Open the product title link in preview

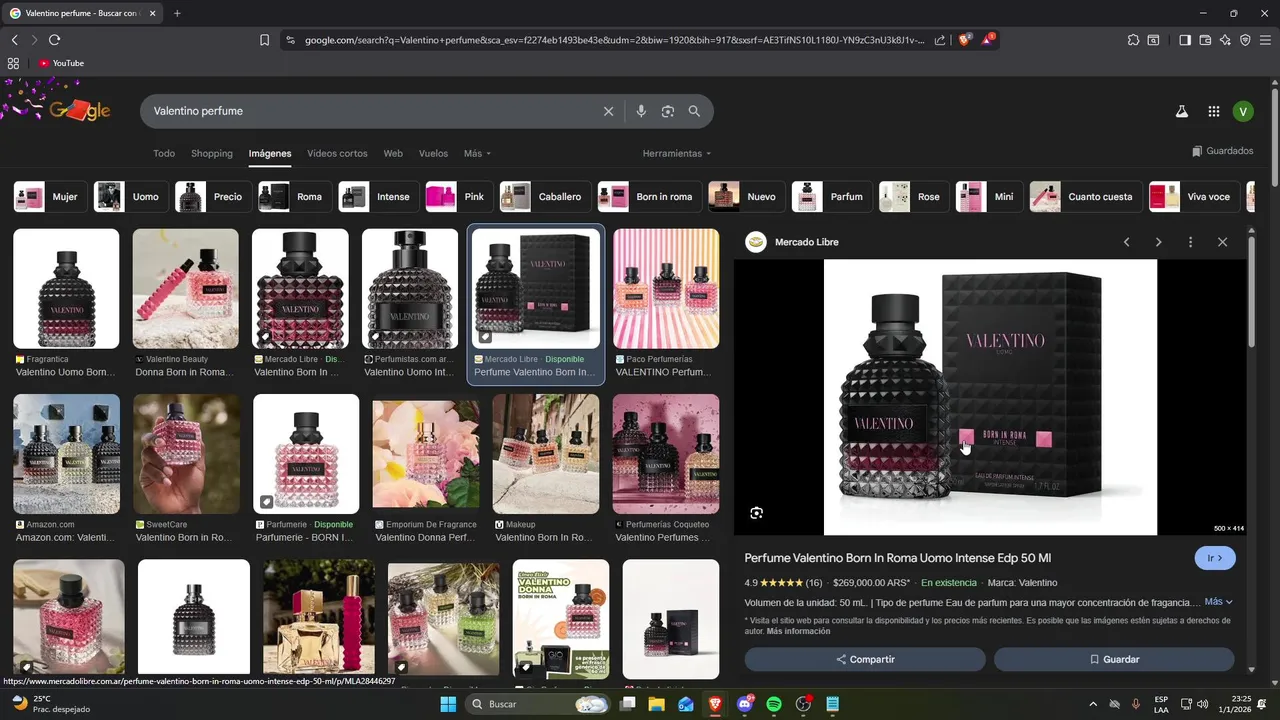pyautogui.click(x=898, y=558)
